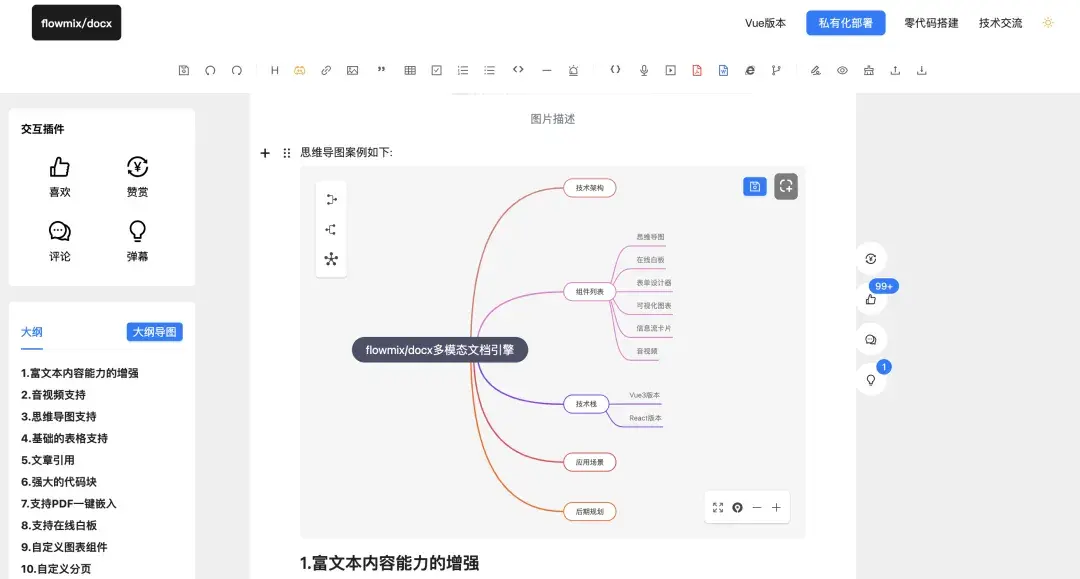The width and height of the screenshot is (1080, 579).
Task: Zoom out the mind map with minus
Action: [x=757, y=507]
